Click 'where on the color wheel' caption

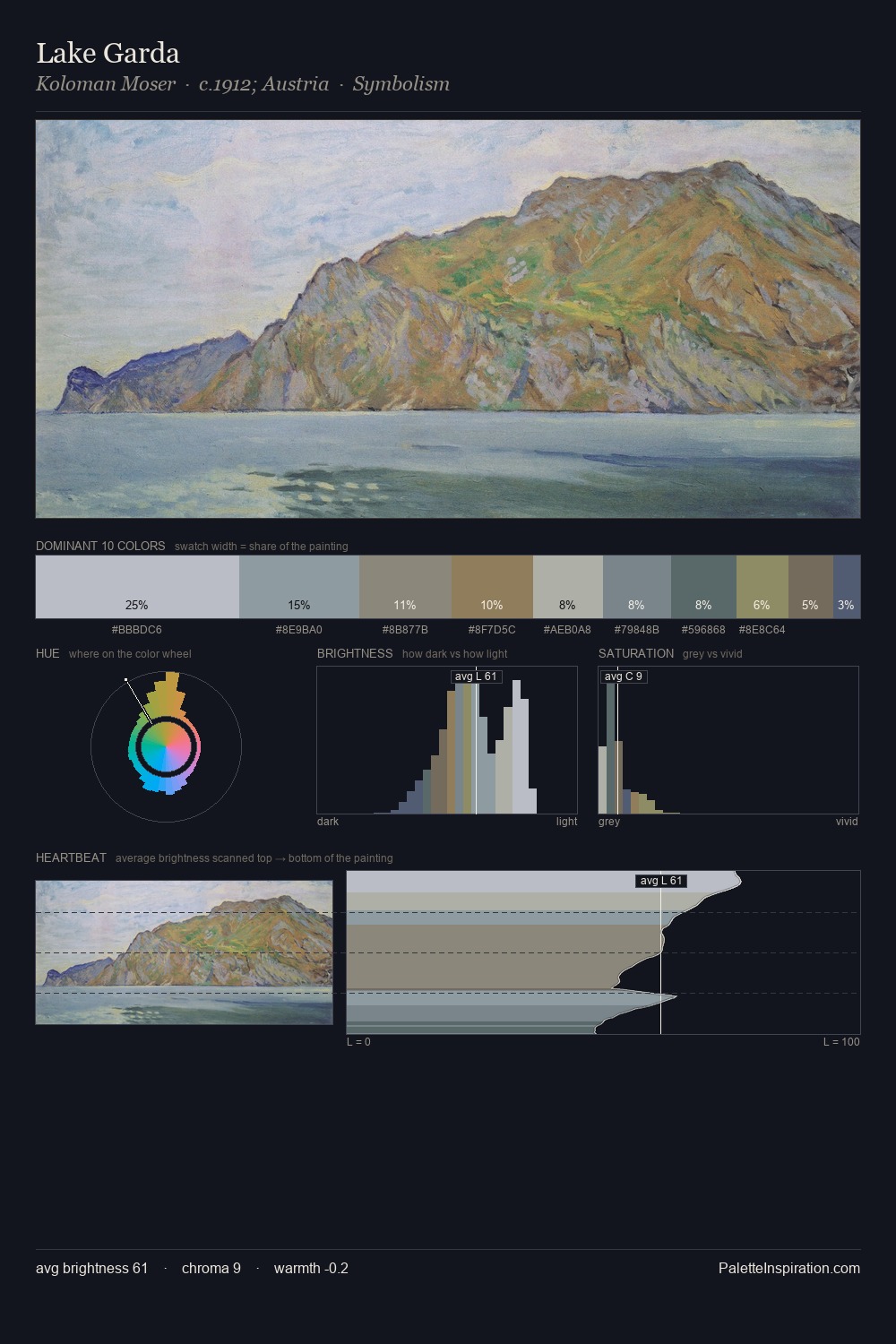(x=130, y=654)
